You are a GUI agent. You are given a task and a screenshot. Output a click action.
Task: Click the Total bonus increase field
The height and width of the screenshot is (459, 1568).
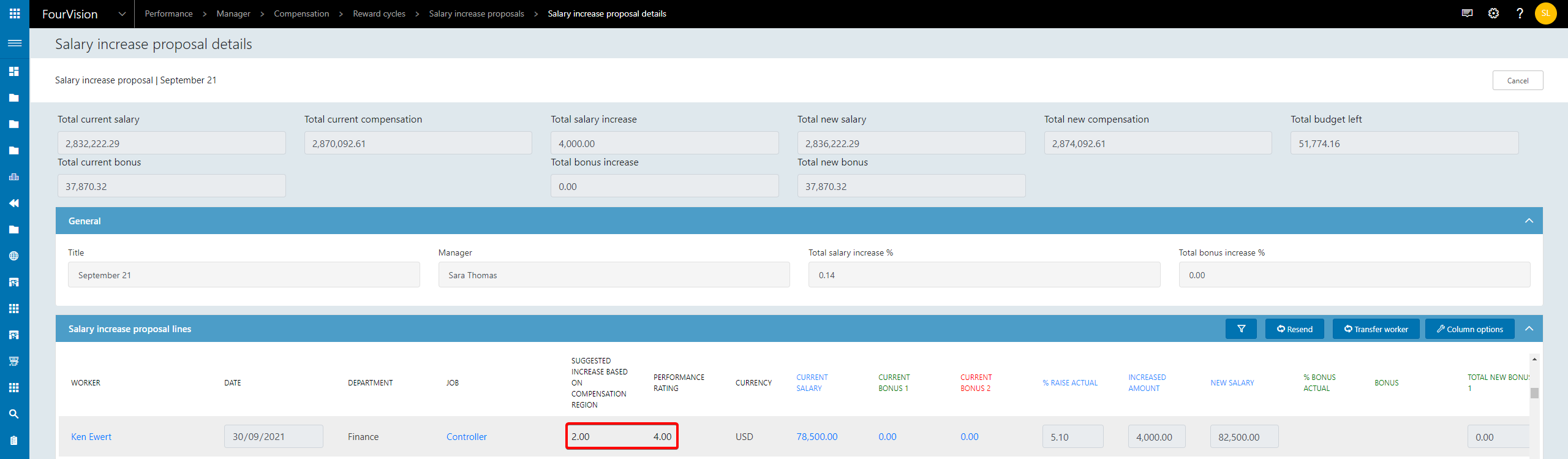click(x=665, y=186)
